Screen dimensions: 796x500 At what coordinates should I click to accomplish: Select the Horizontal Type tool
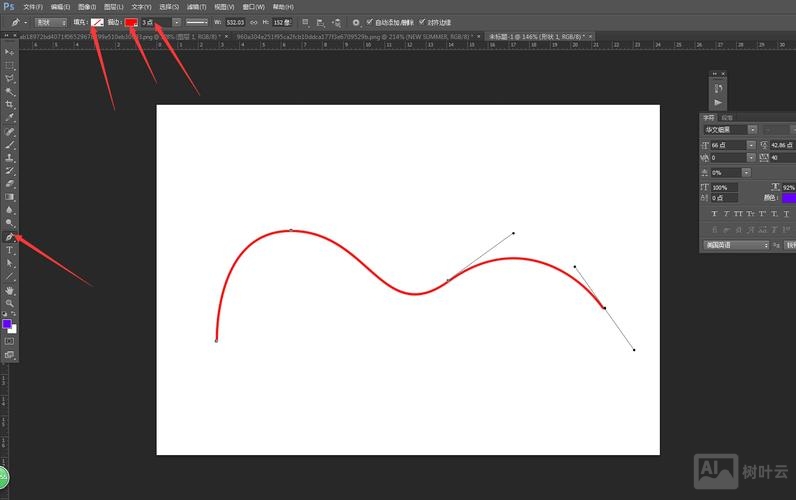coord(10,250)
